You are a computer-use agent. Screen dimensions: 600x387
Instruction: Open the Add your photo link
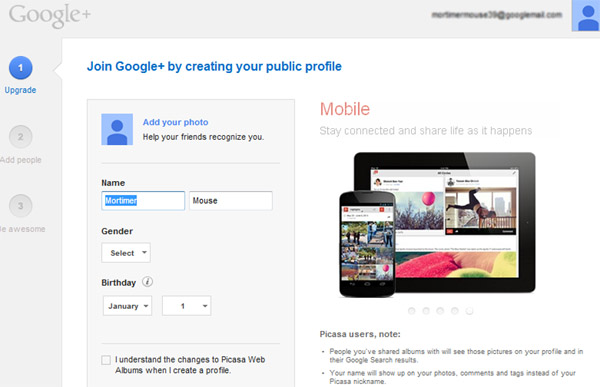(x=176, y=122)
